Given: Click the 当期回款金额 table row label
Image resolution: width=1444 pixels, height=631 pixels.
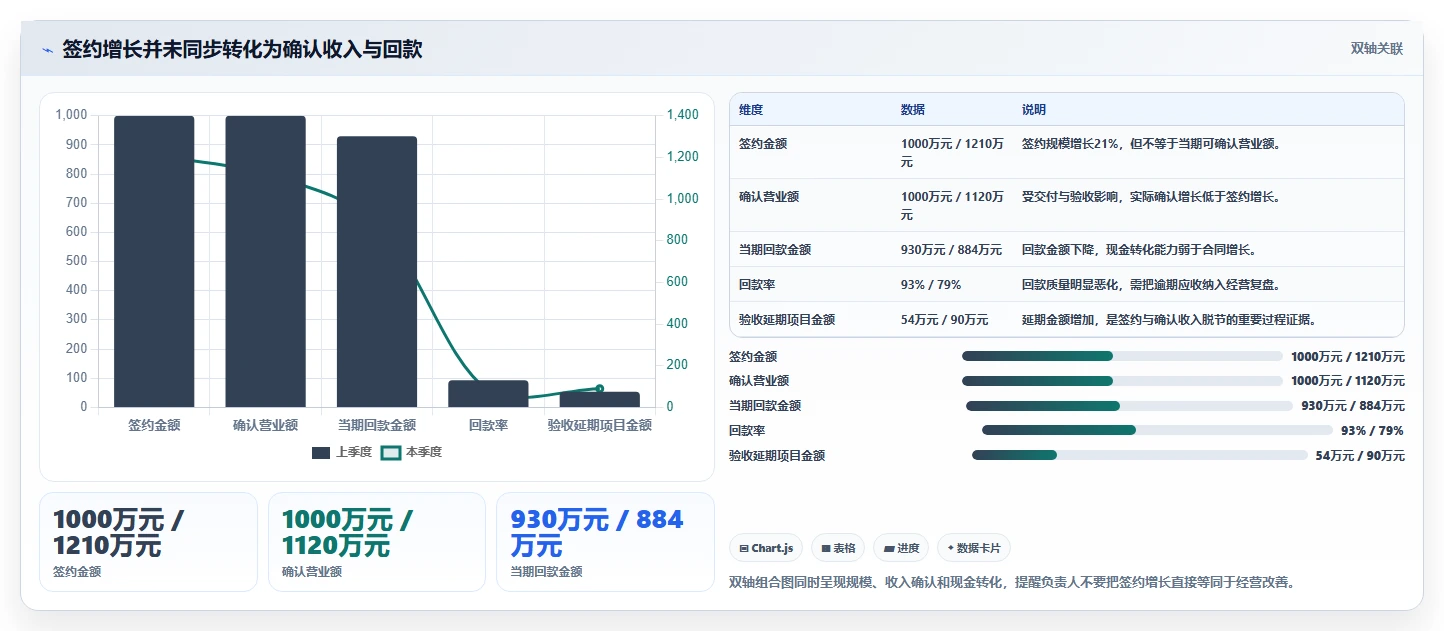Looking at the screenshot, I should [775, 250].
